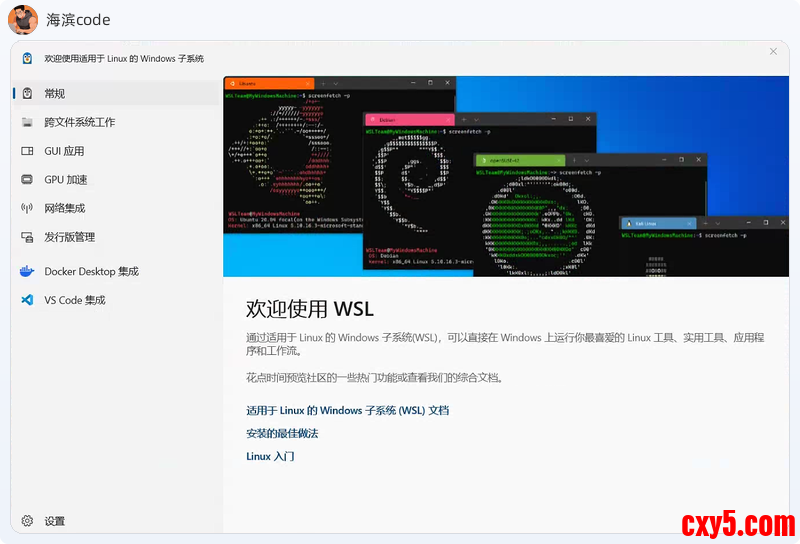Image resolution: width=800 pixels, height=544 pixels.
Task: Open the 适用于 Linux 的 Windows 子系统 (WSL) 文档 link
Action: [x=347, y=410]
